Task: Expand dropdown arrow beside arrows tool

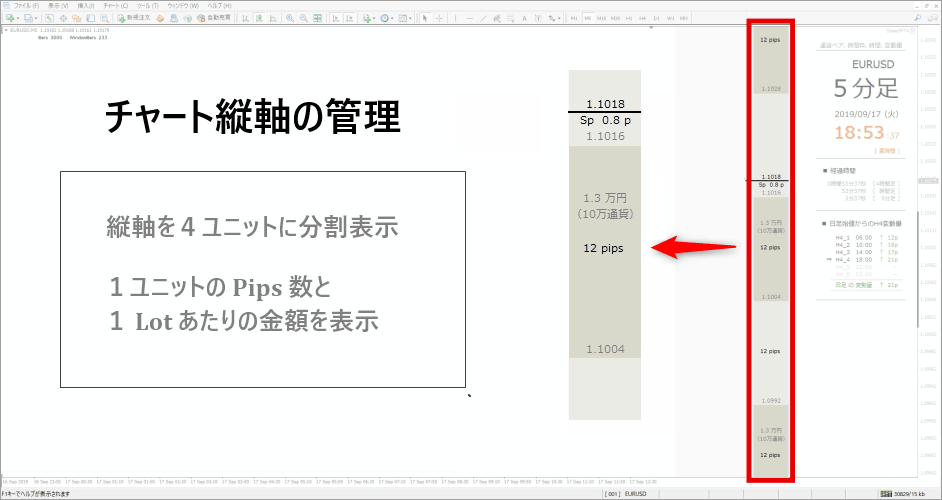Action: point(559,18)
